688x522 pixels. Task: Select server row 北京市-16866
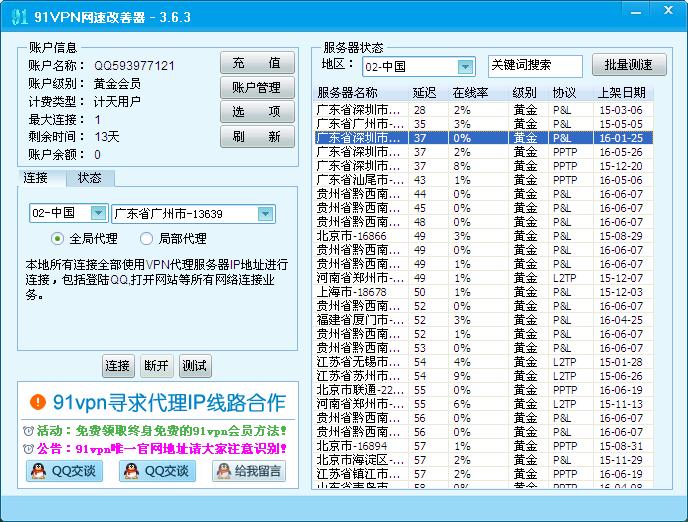(484, 236)
